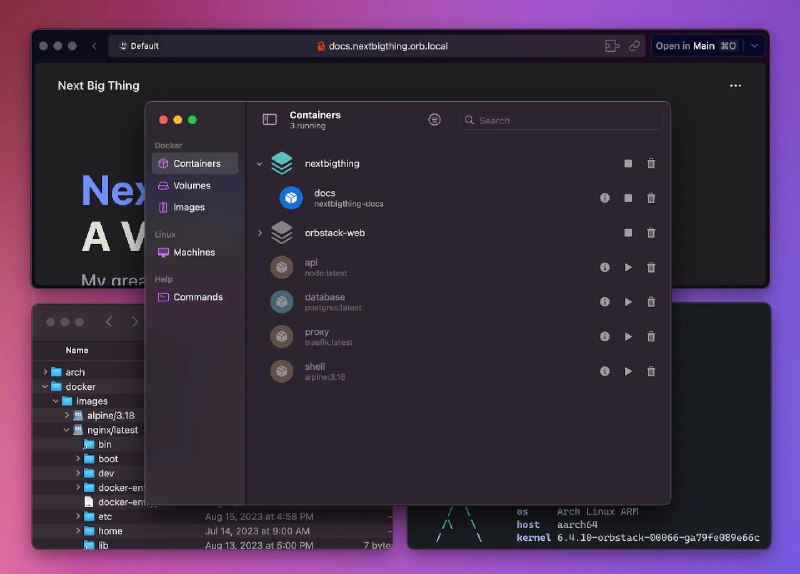Stop the orbstack-web group
800x574 pixels.
(x=628, y=233)
